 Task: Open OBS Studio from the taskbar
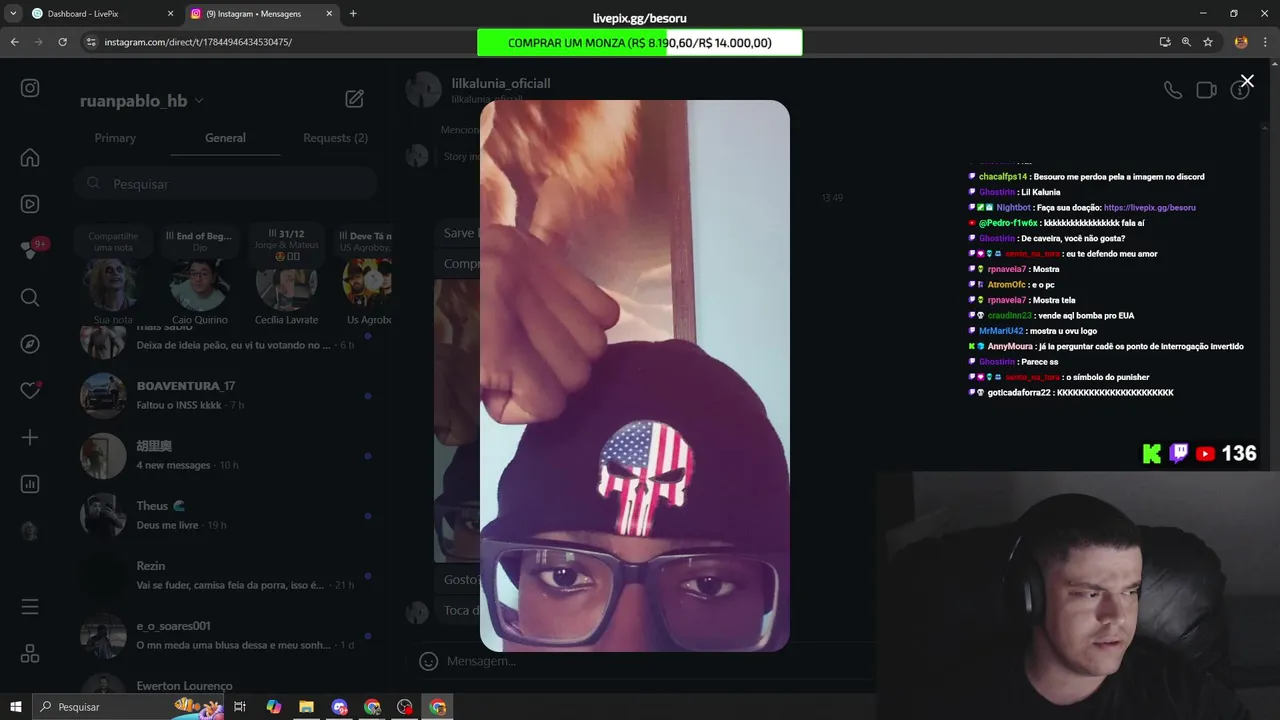coord(405,707)
